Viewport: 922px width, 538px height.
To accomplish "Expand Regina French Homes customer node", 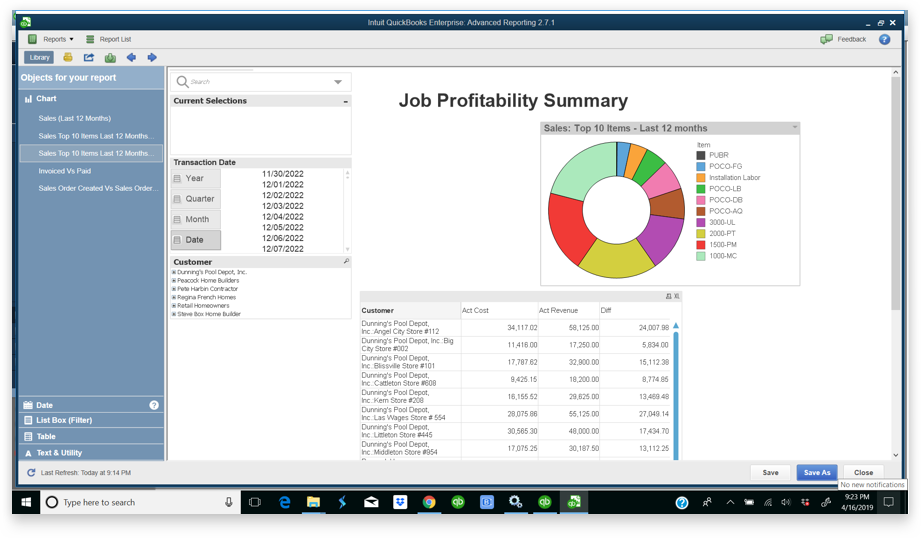I will click(x=174, y=297).
